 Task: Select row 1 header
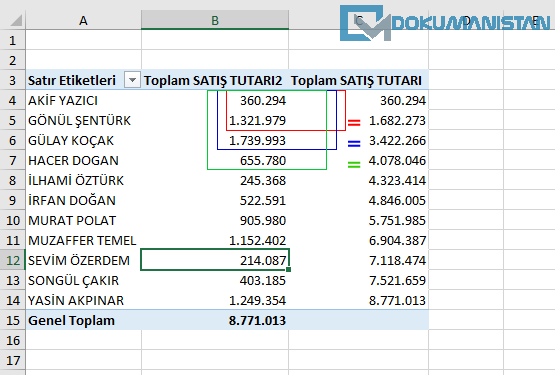[x=13, y=40]
